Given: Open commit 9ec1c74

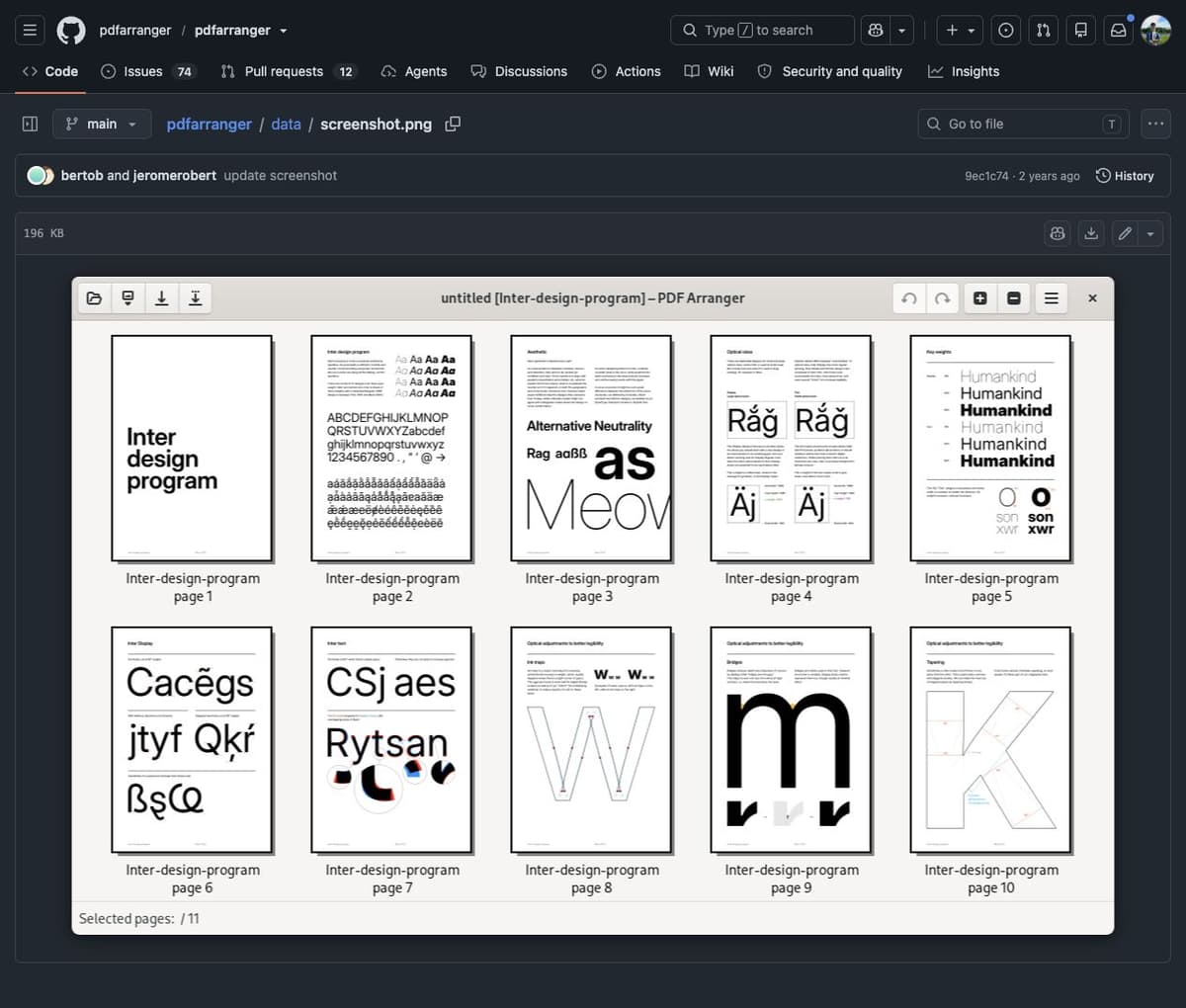Looking at the screenshot, I should coord(986,176).
